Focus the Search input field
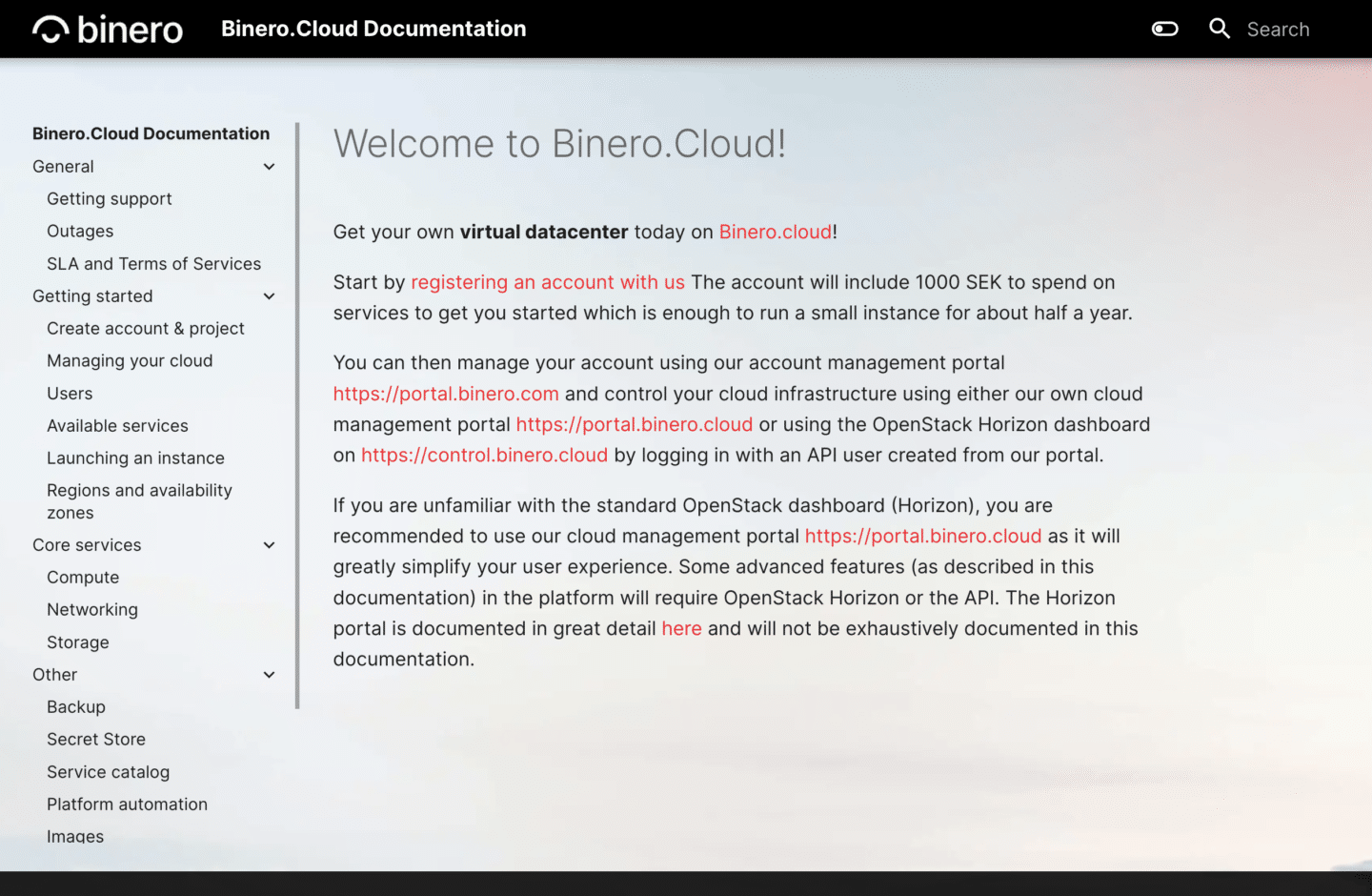This screenshot has height=896, width=1372. [x=1278, y=30]
